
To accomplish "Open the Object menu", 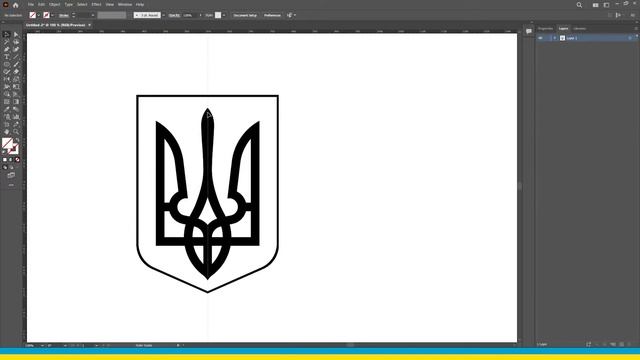I will point(54,4).
